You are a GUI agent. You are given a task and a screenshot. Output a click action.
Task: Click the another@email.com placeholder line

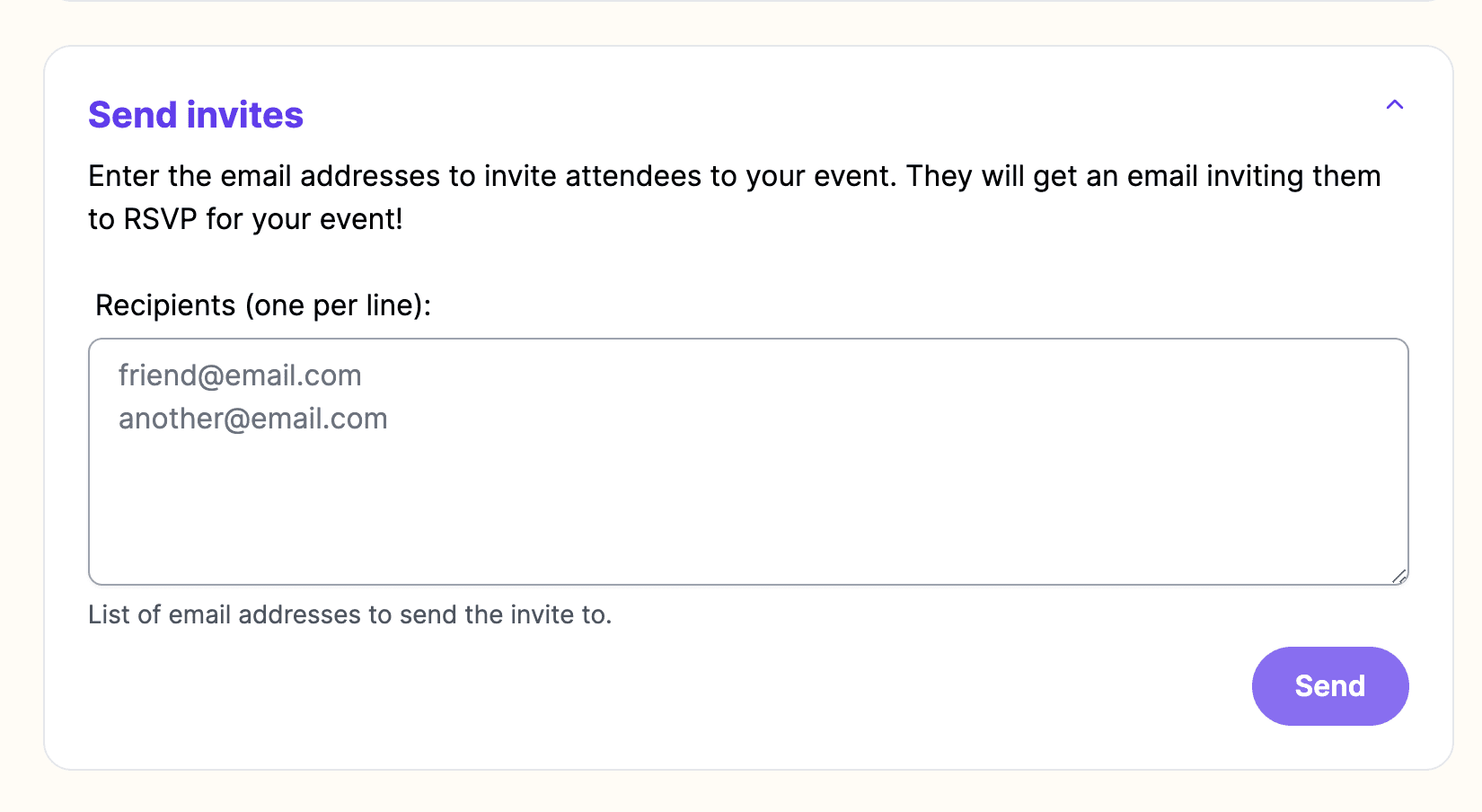click(x=253, y=419)
